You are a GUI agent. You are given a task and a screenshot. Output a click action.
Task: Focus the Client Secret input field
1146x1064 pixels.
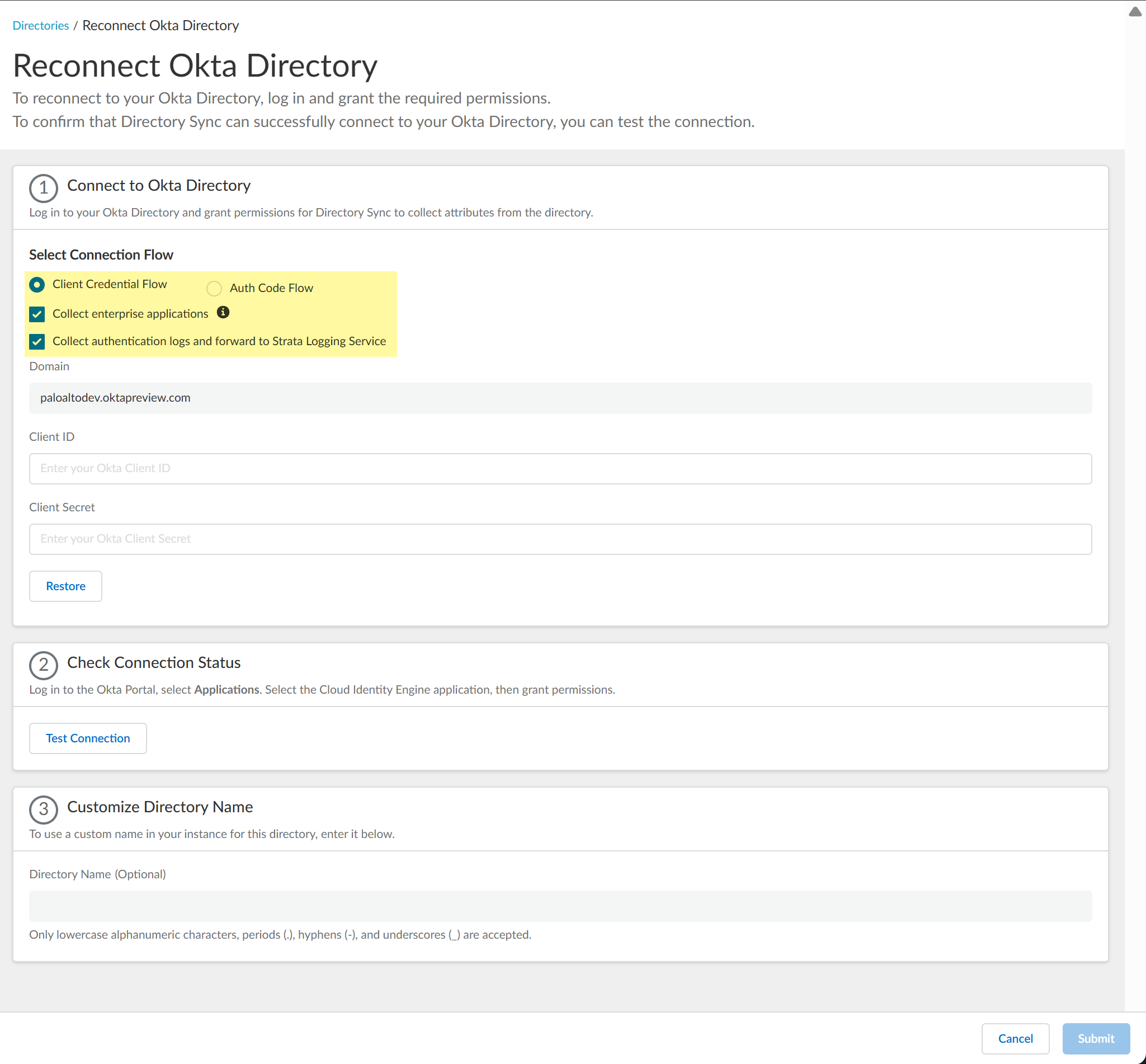click(559, 539)
